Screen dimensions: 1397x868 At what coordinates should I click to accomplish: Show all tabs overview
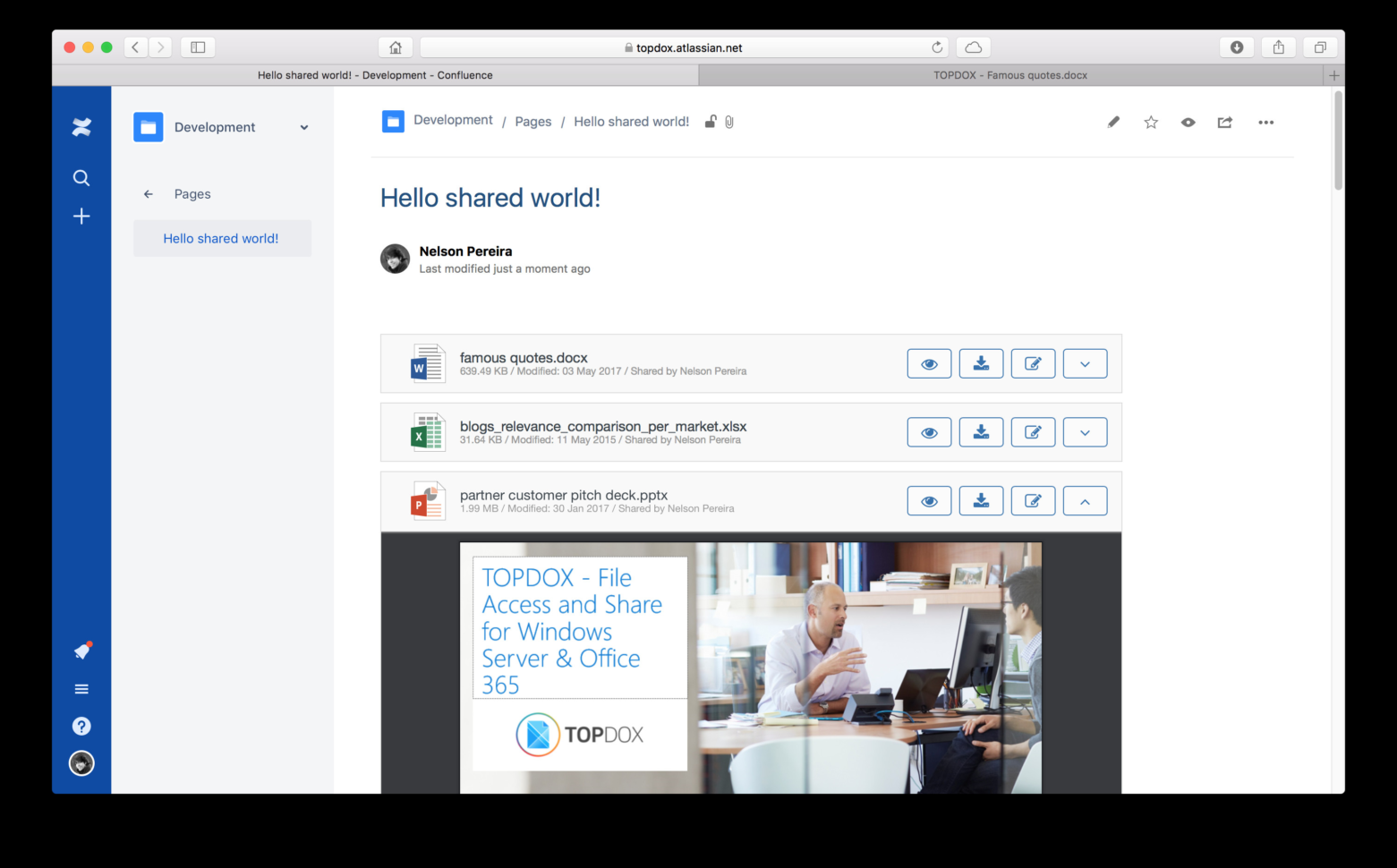1320,47
